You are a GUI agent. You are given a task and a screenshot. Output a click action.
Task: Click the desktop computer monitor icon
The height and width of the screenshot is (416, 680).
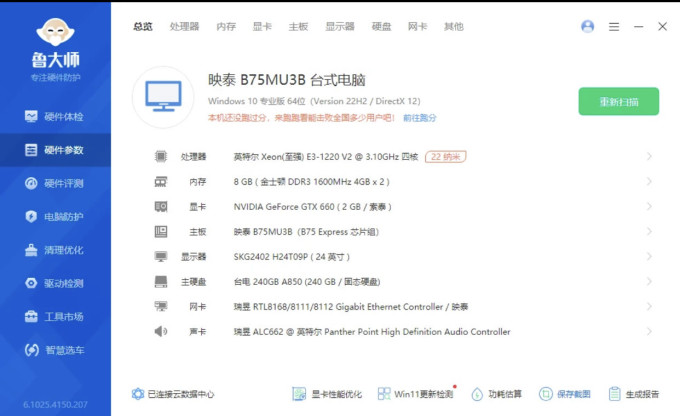tap(163, 97)
